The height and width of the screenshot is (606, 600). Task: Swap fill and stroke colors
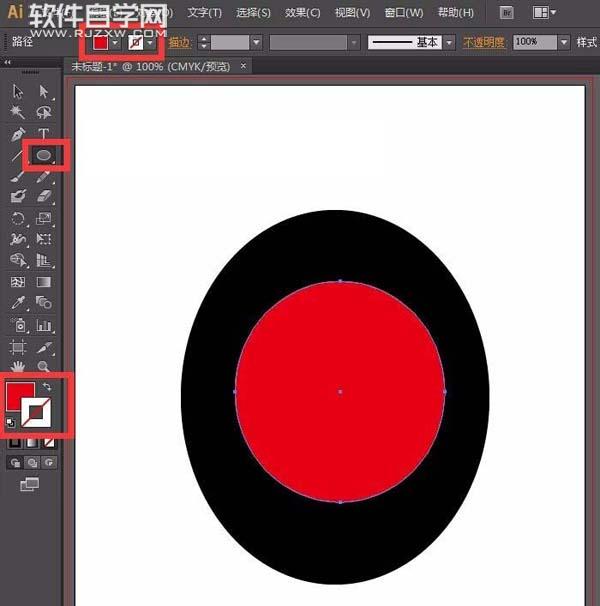point(46,386)
